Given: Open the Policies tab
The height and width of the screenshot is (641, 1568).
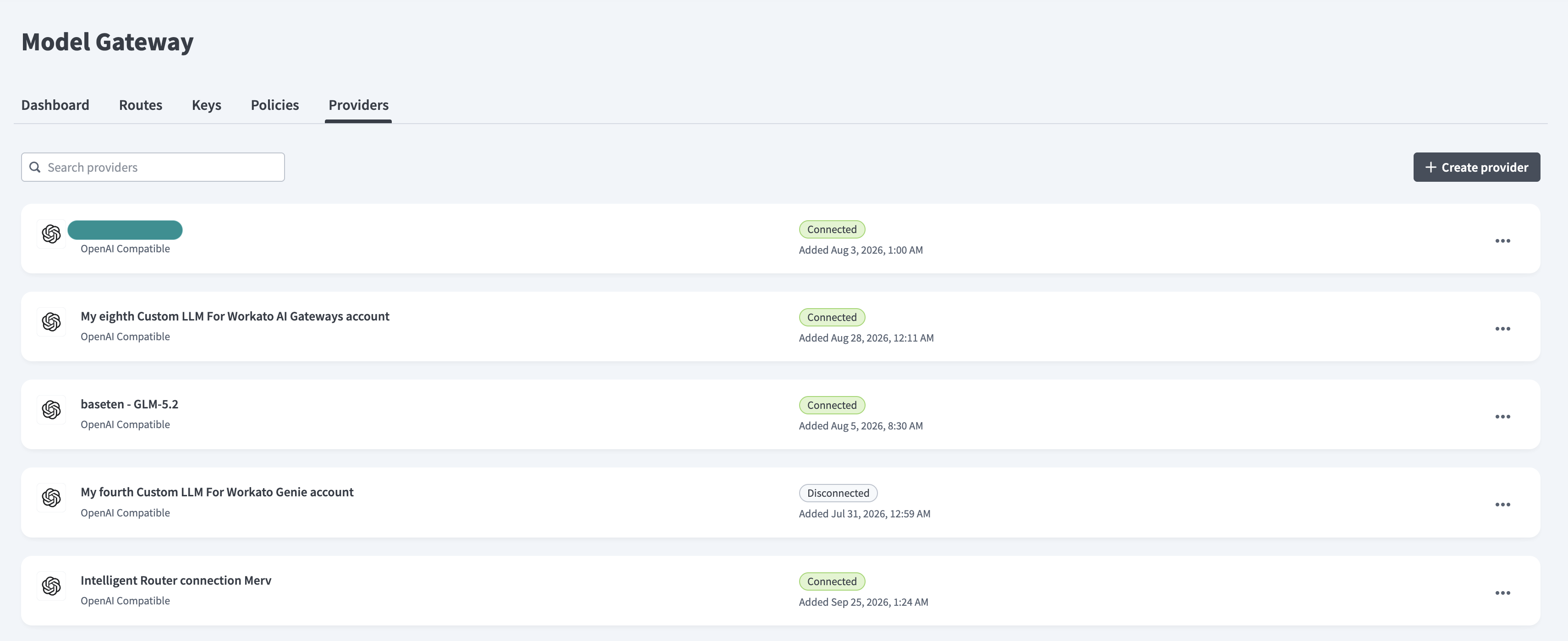Looking at the screenshot, I should pyautogui.click(x=274, y=105).
